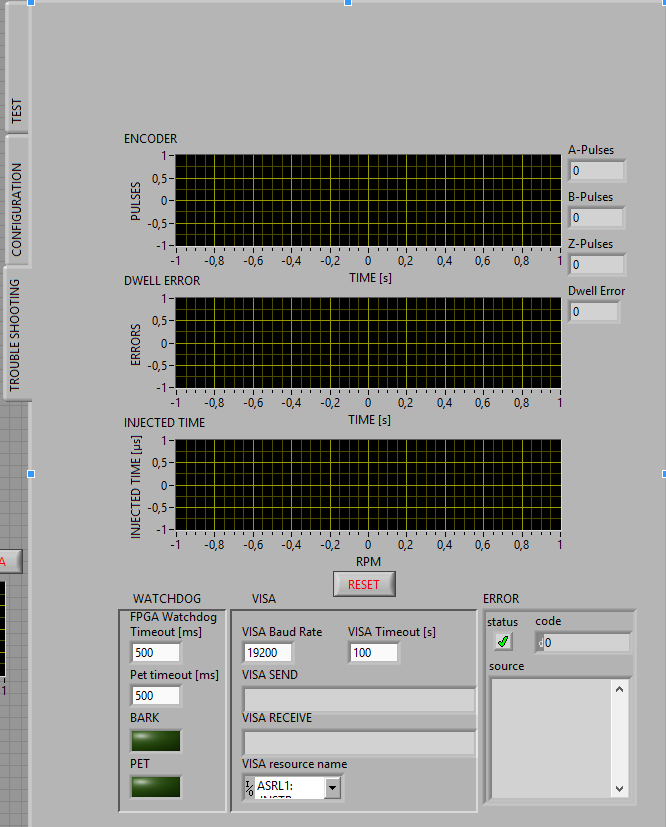Switch to the TEST tab
The image size is (666, 827).
pos(16,112)
